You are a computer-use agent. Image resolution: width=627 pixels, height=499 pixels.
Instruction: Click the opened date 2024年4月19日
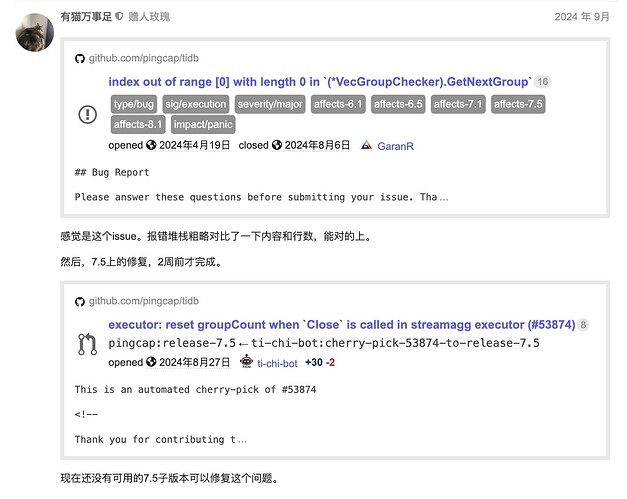click(194, 145)
